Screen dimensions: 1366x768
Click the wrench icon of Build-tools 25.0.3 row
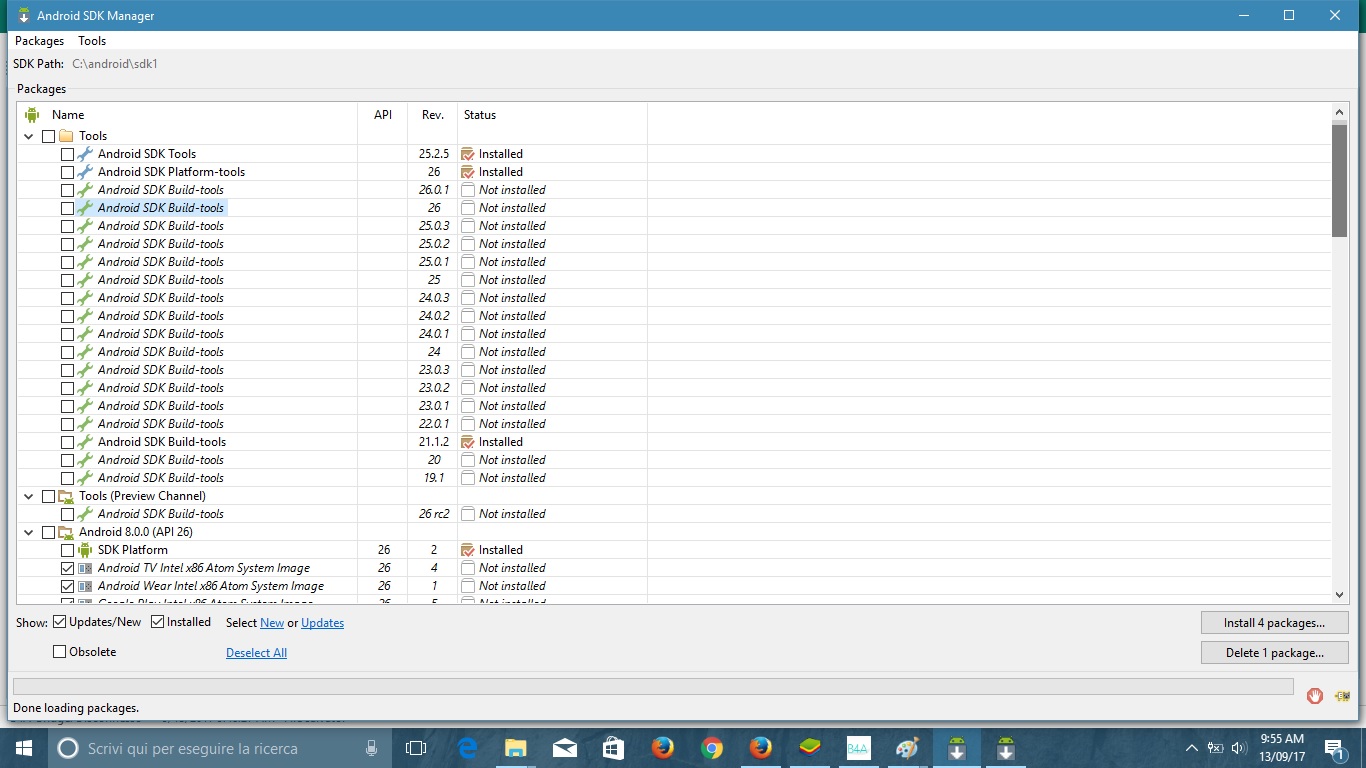(85, 226)
